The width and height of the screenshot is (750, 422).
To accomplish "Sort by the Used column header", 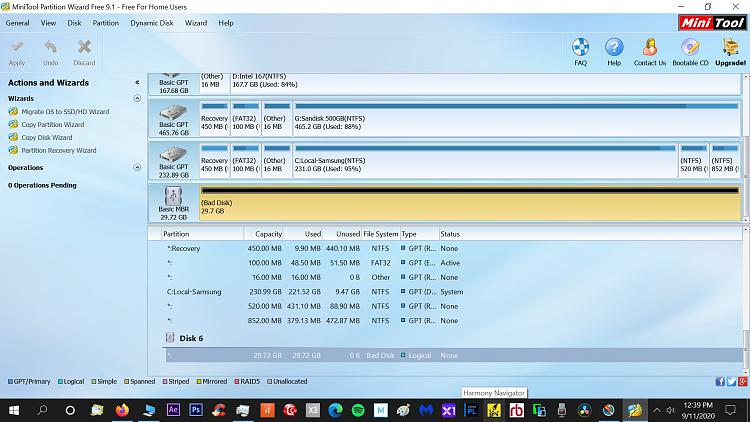I will coord(303,234).
